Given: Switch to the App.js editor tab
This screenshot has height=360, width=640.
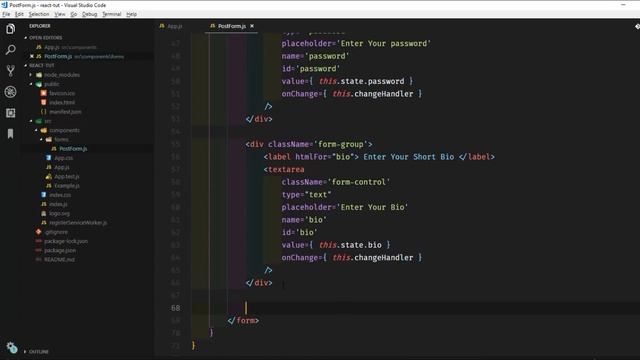Looking at the screenshot, I should [x=171, y=26].
